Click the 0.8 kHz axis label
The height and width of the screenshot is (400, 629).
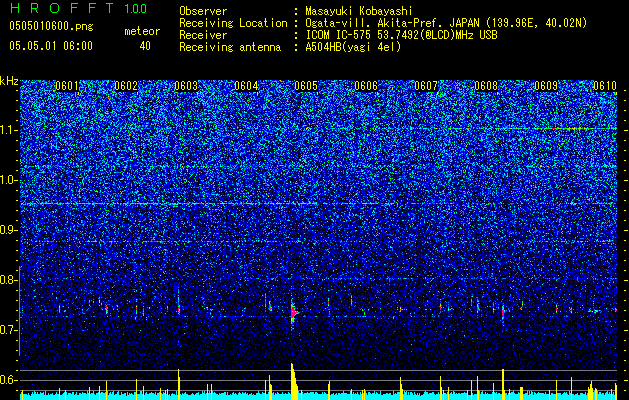pyautogui.click(x=8, y=280)
